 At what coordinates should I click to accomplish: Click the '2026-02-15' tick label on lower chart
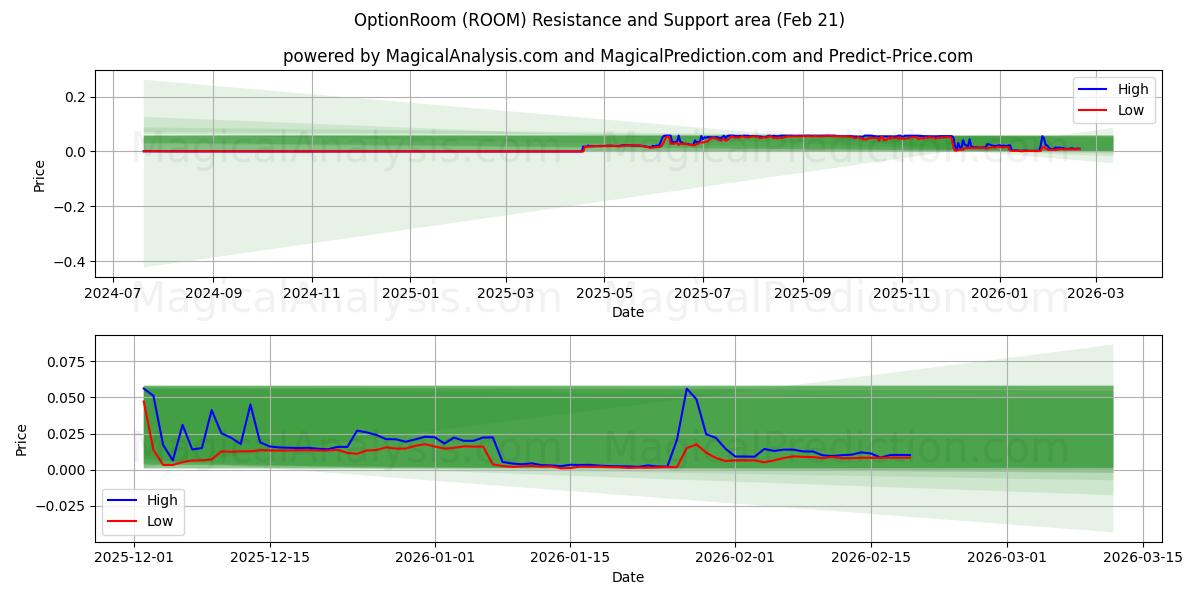(870, 559)
